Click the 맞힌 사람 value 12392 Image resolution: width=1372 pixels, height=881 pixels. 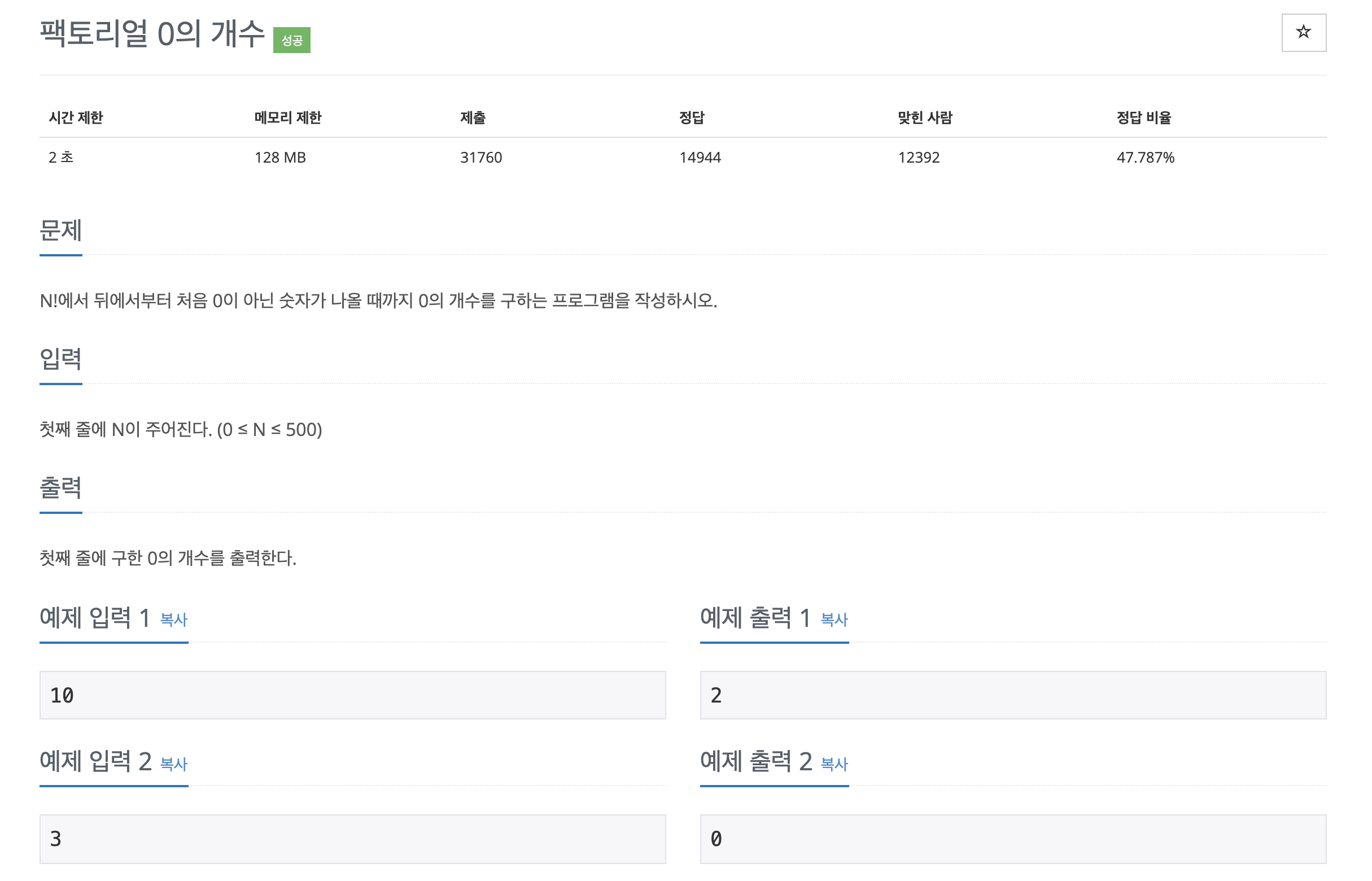(x=918, y=158)
